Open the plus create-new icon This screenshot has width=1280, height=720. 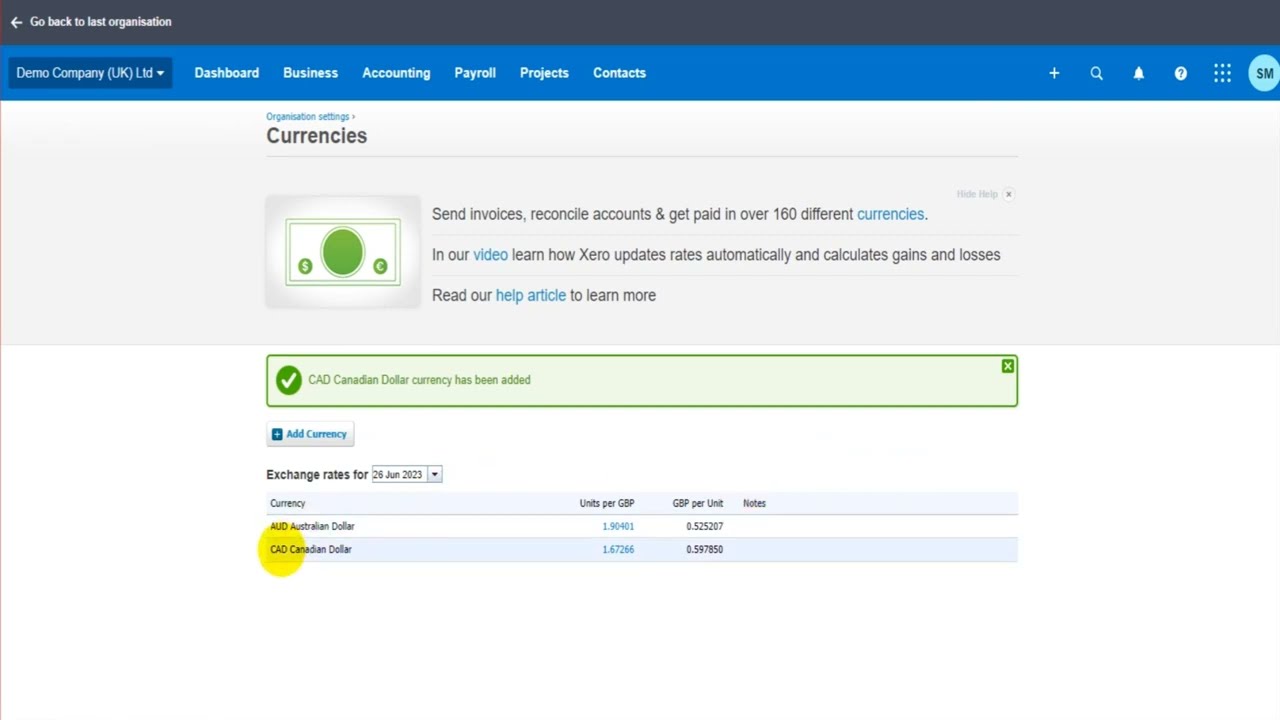pyautogui.click(x=1054, y=73)
